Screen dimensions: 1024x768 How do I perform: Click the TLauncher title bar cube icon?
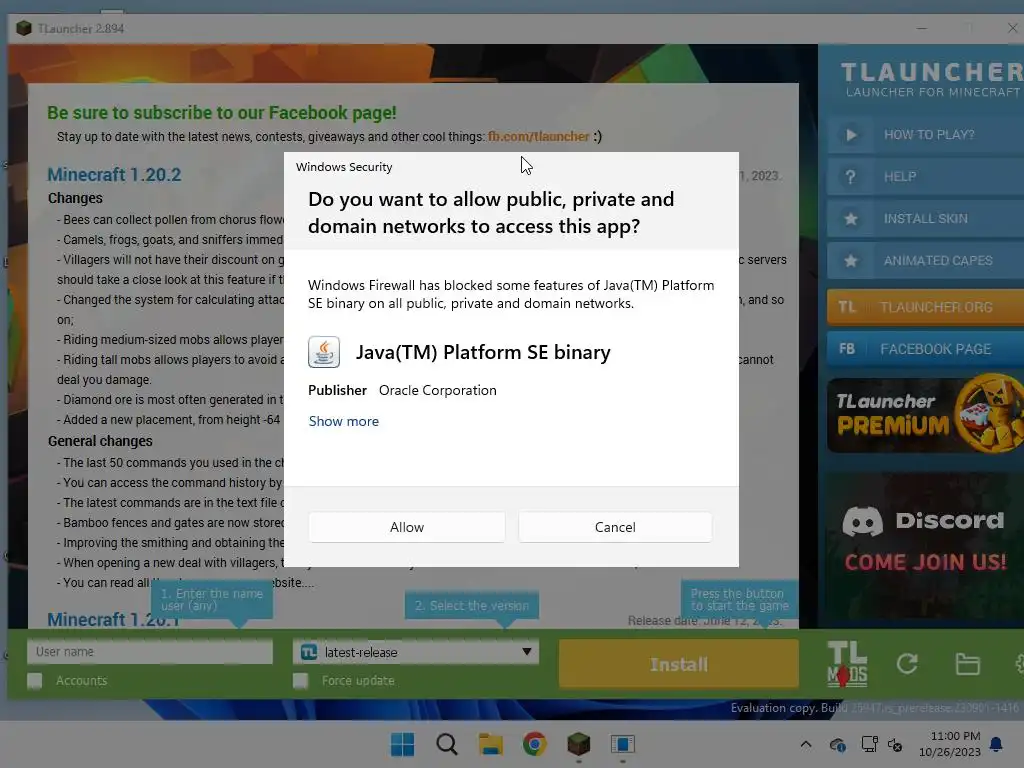point(24,28)
